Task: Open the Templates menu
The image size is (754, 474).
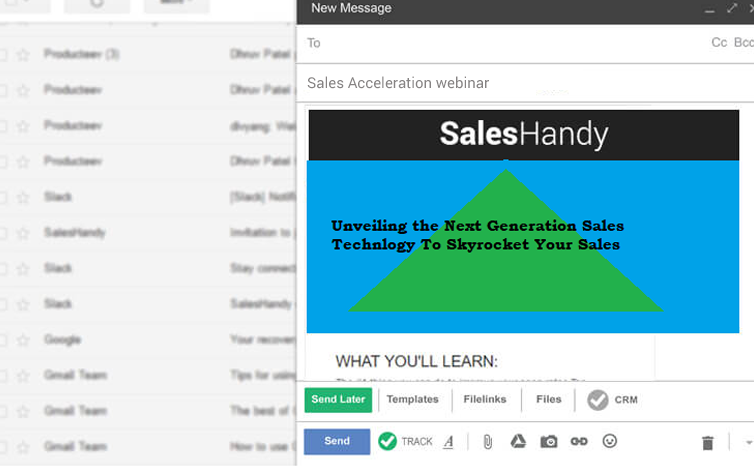Action: click(x=413, y=399)
